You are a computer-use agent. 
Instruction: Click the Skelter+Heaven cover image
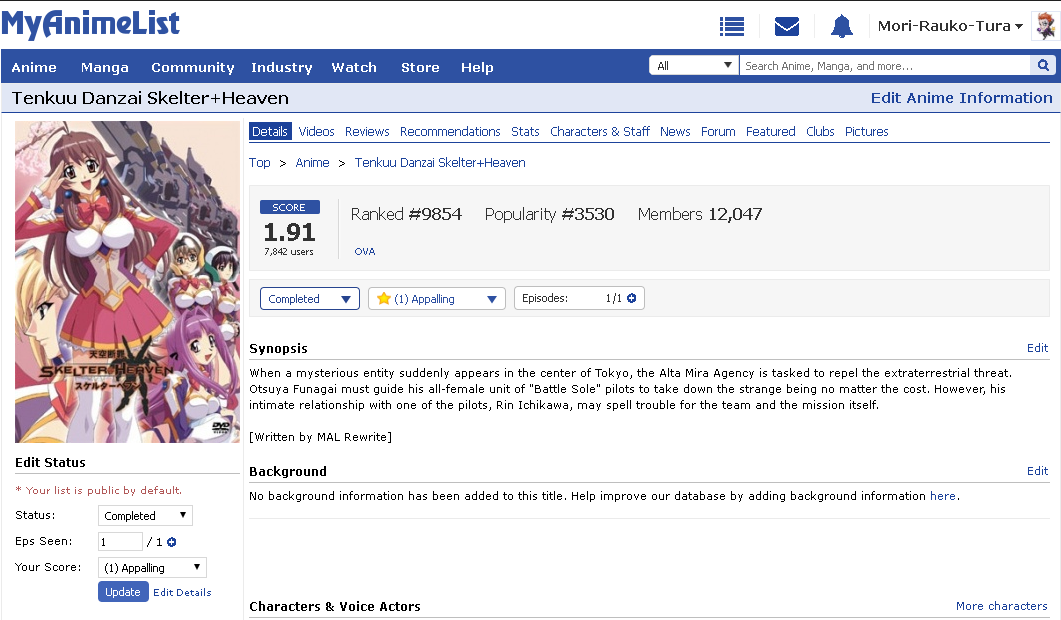127,282
